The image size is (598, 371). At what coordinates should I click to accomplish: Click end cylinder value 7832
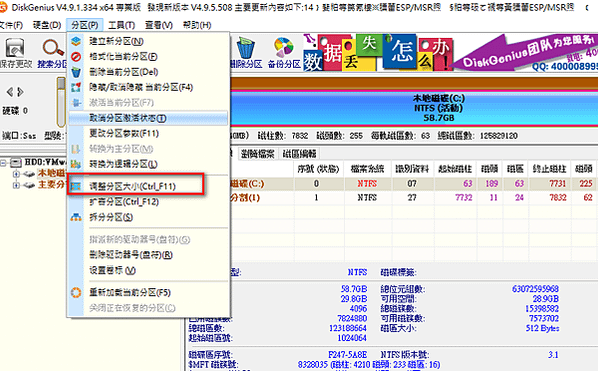coord(557,198)
